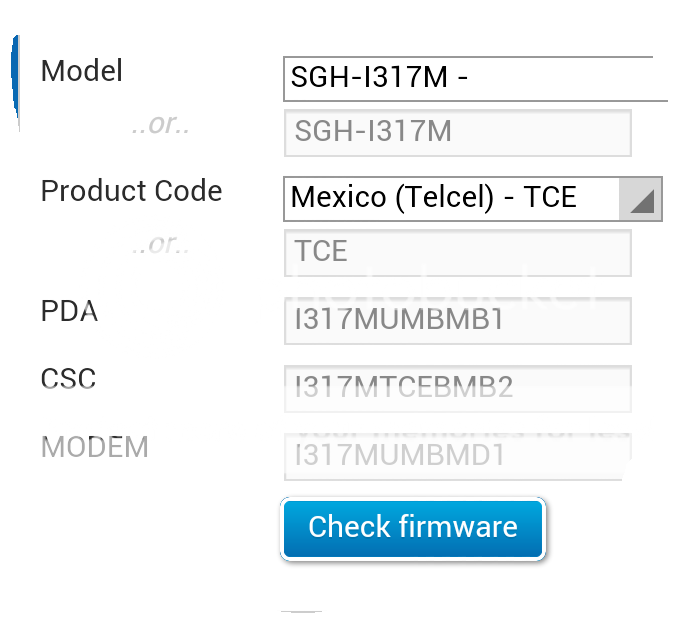Screen dimensions: 698x623
Task: Focus the SGH-I317M model text field
Action: pyautogui.click(x=457, y=133)
